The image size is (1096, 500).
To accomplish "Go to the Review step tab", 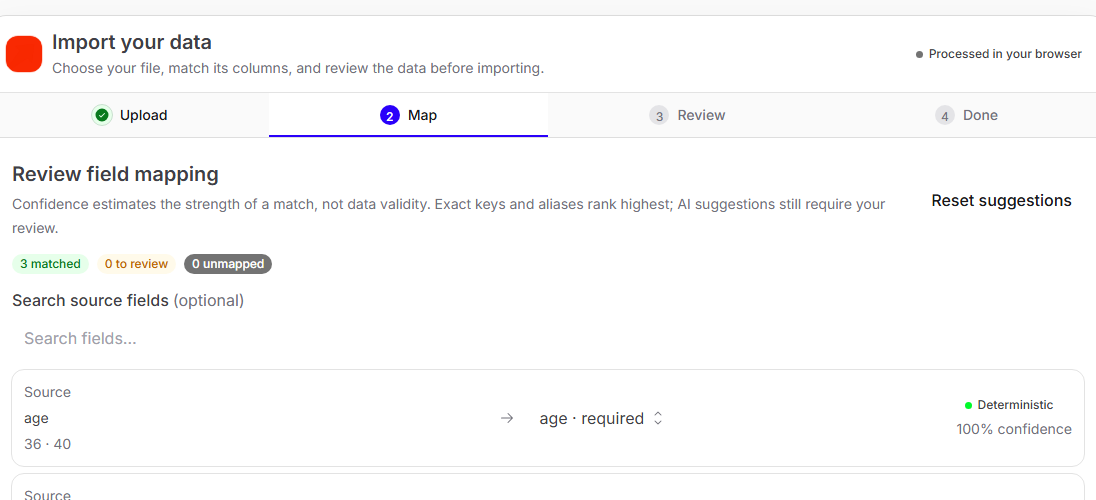I will [x=687, y=115].
